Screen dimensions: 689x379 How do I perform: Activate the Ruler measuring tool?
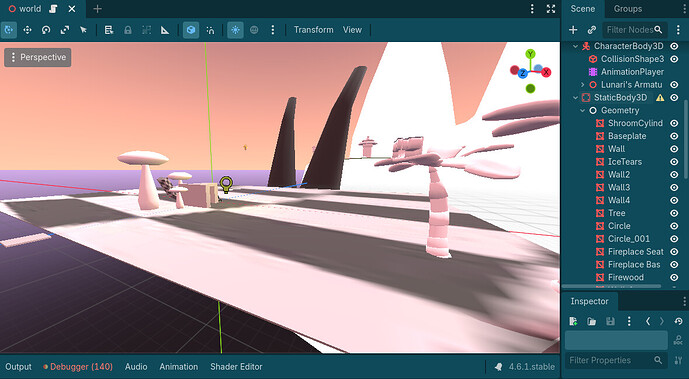pyautogui.click(x=165, y=30)
